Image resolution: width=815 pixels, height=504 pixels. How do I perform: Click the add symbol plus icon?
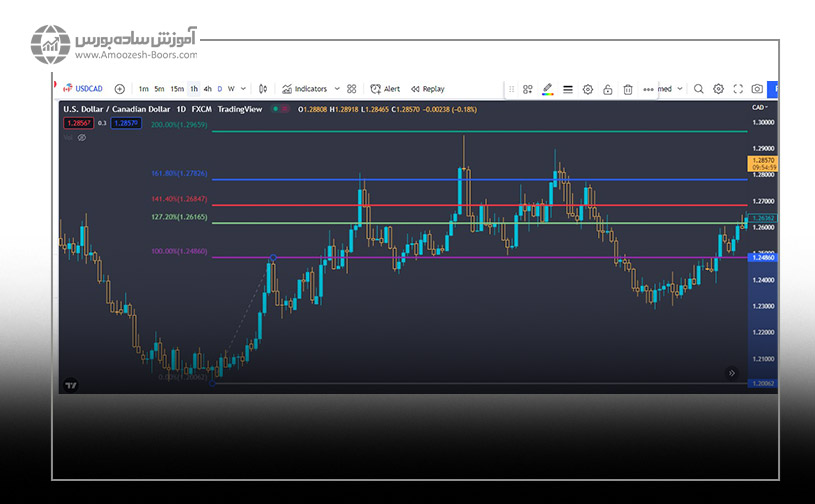click(120, 89)
